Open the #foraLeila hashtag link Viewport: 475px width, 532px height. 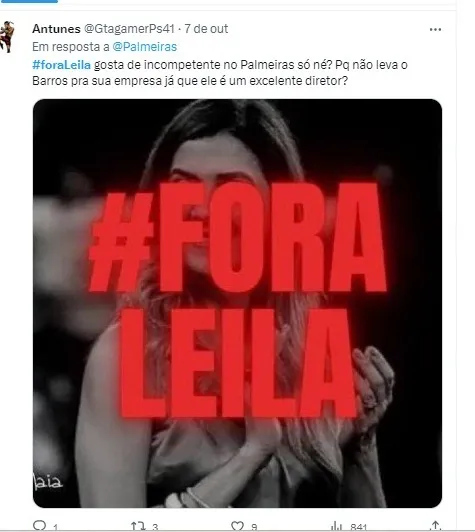(61, 64)
